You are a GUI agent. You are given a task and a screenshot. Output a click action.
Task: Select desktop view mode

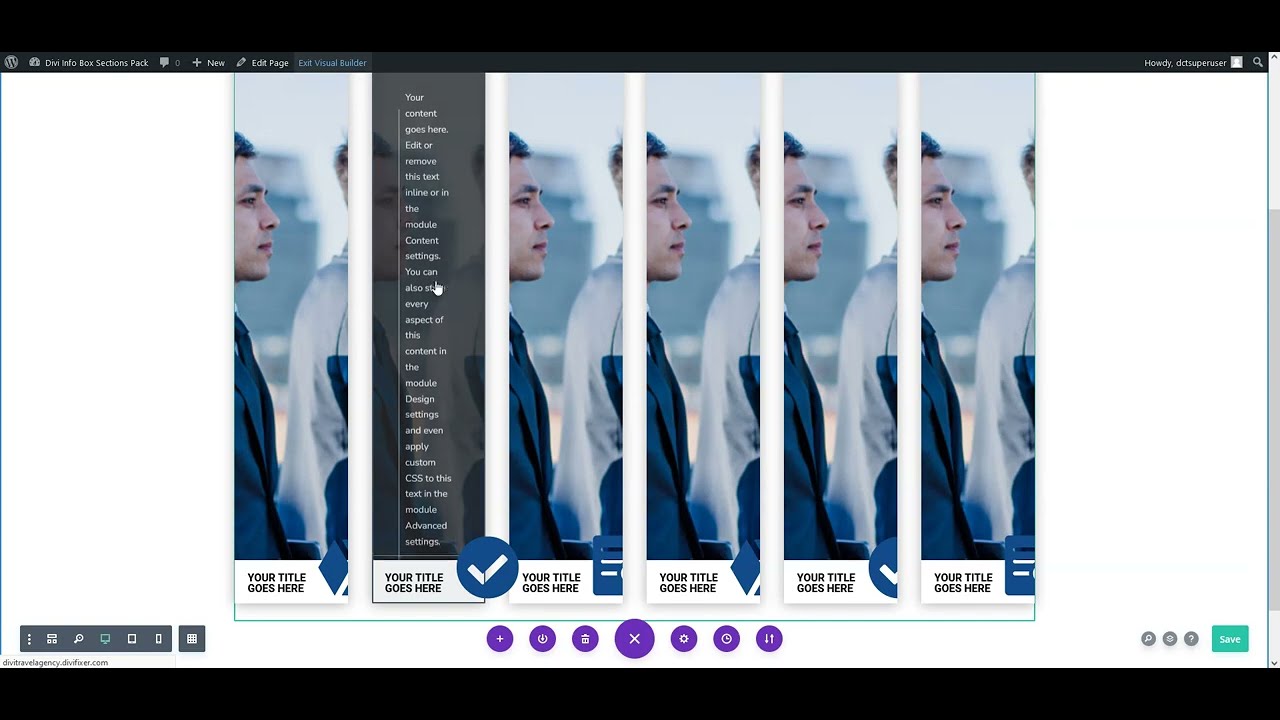coord(105,639)
